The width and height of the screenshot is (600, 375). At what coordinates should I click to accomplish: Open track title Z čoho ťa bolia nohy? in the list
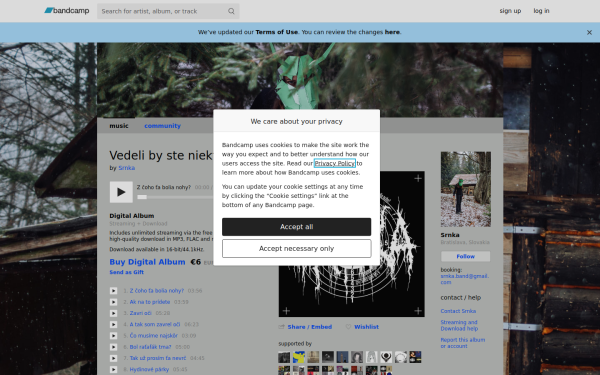tap(157, 291)
